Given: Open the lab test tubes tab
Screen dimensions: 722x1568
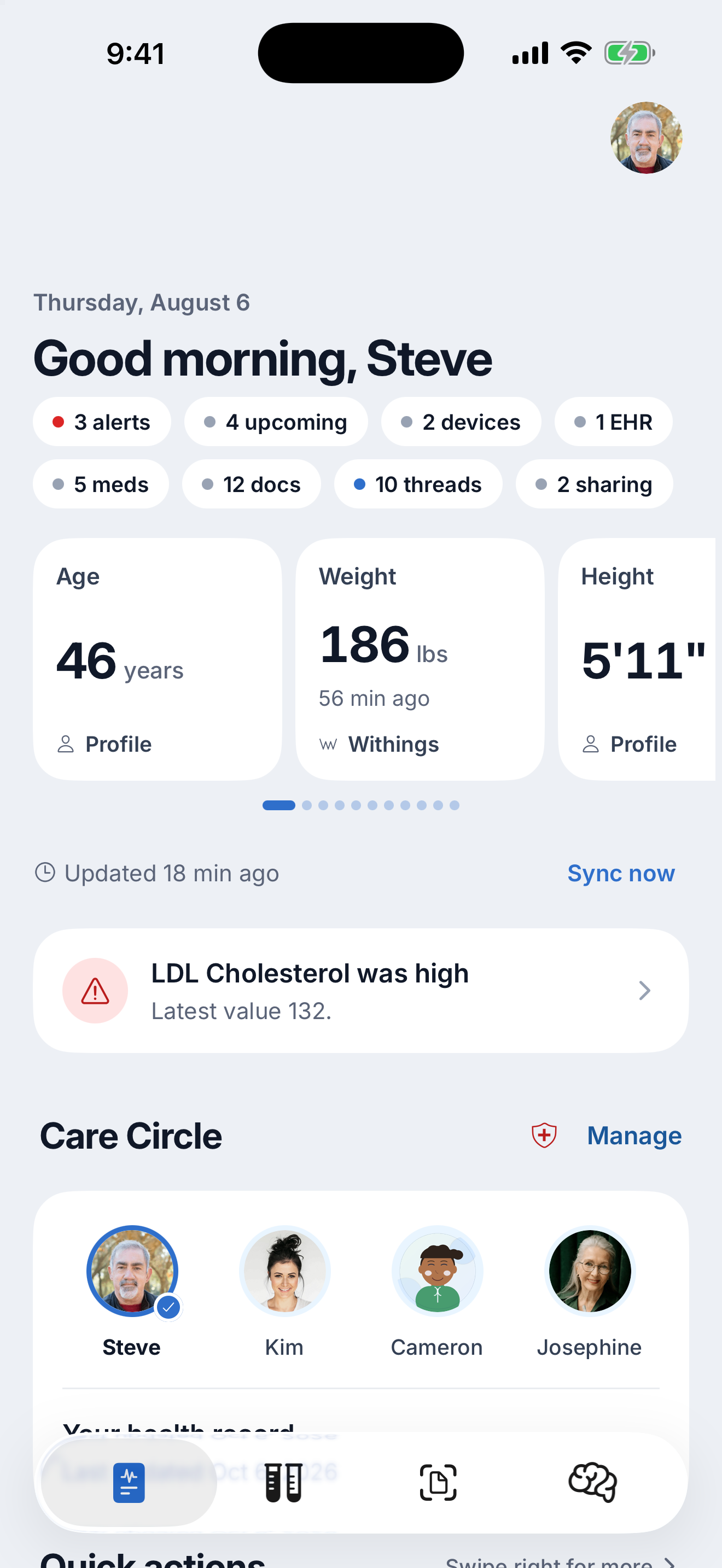Looking at the screenshot, I should pyautogui.click(x=284, y=1483).
